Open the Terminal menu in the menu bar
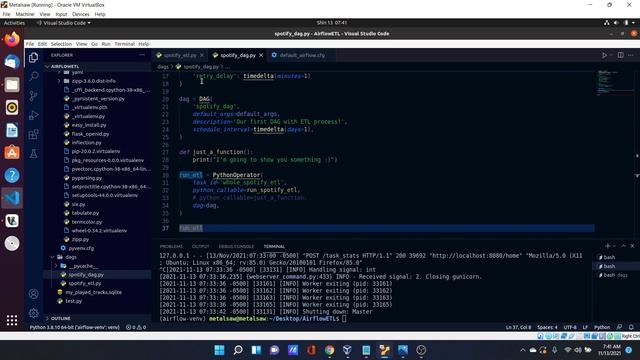 pos(124,44)
